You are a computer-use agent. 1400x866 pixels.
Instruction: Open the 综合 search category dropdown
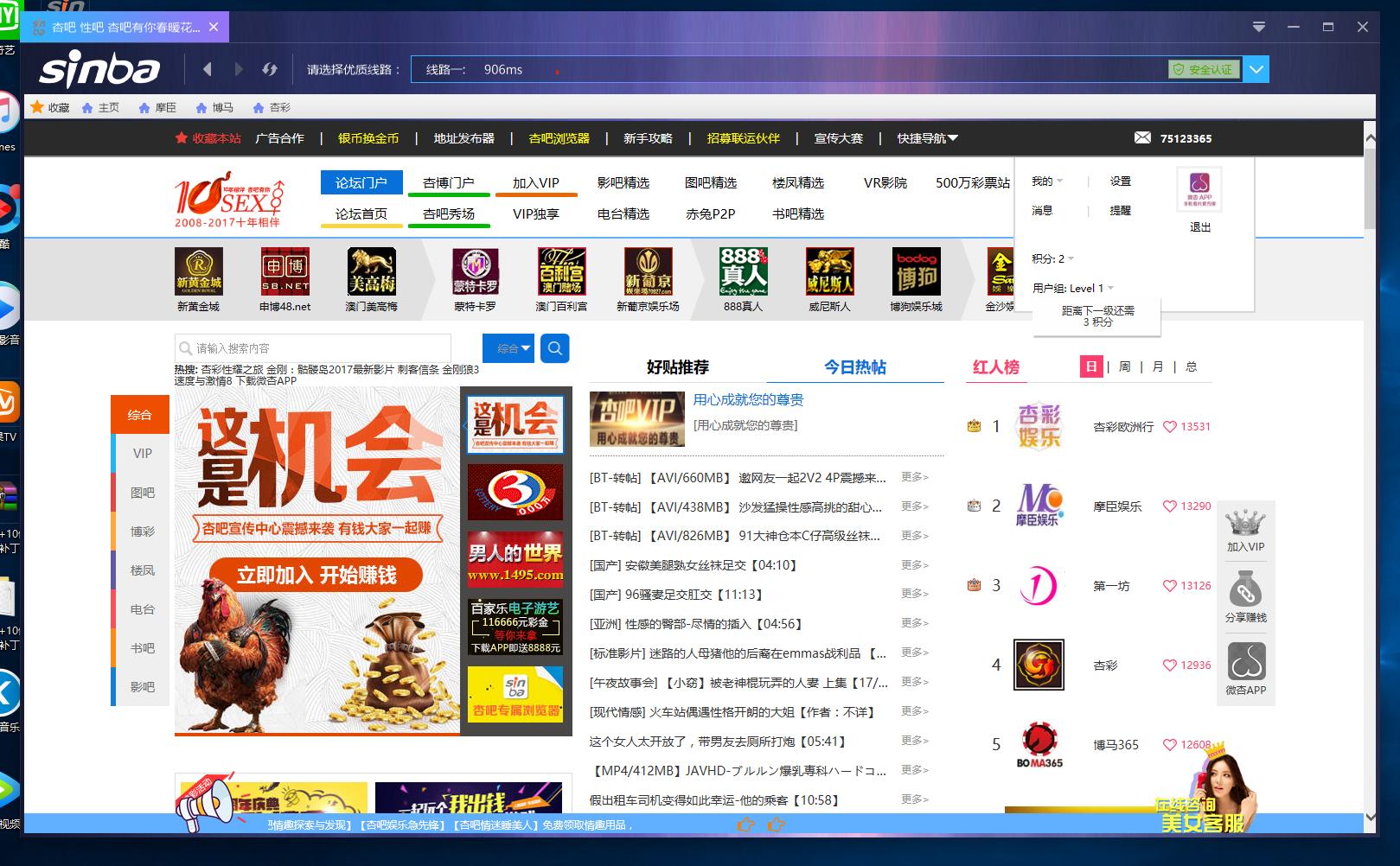click(508, 348)
